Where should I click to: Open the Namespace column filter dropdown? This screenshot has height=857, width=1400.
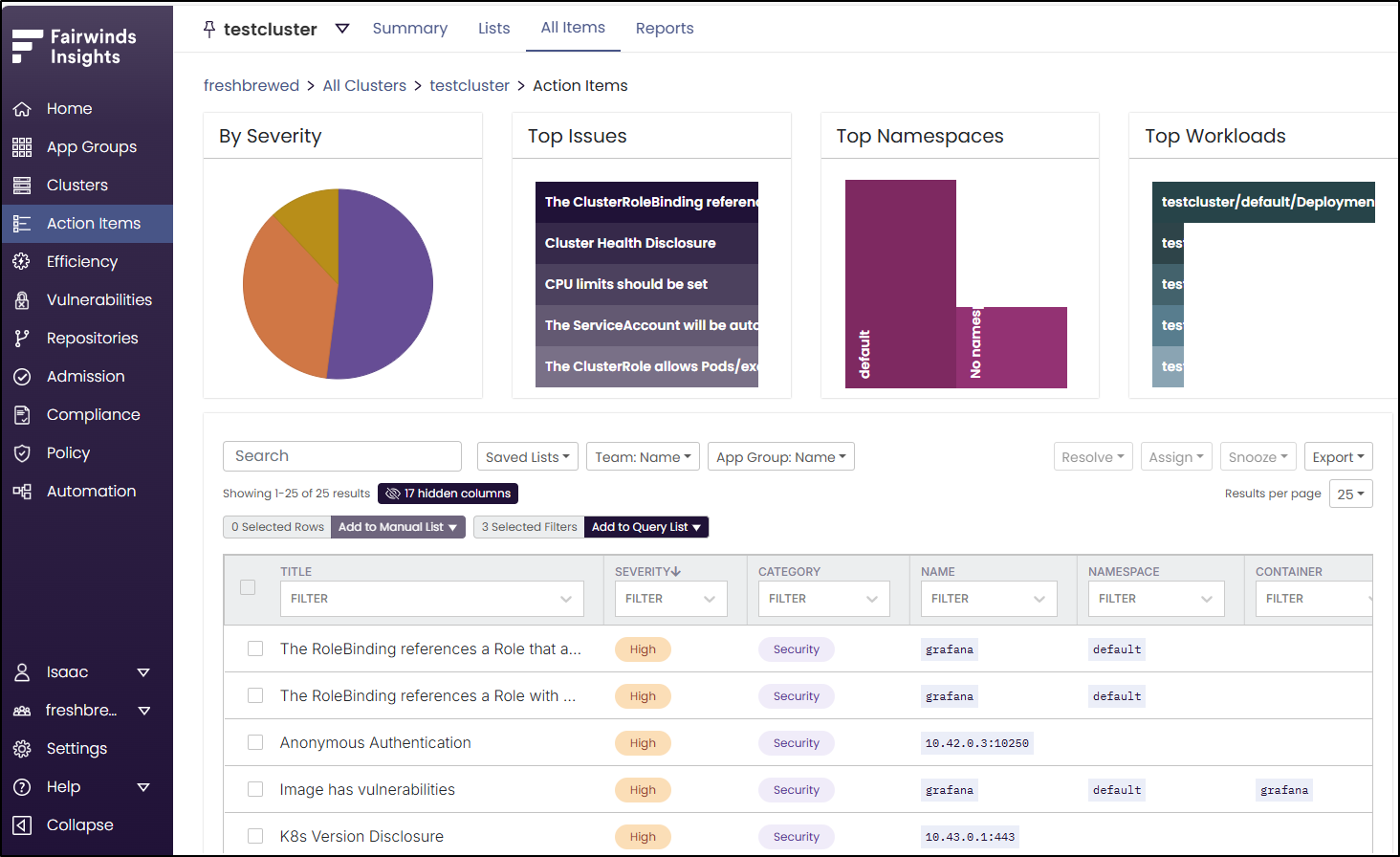tap(1156, 599)
